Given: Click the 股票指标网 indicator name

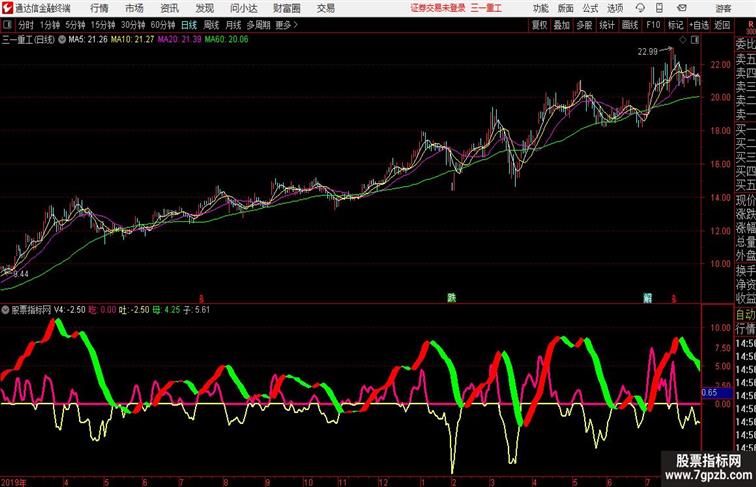Looking at the screenshot, I should coord(31,310).
